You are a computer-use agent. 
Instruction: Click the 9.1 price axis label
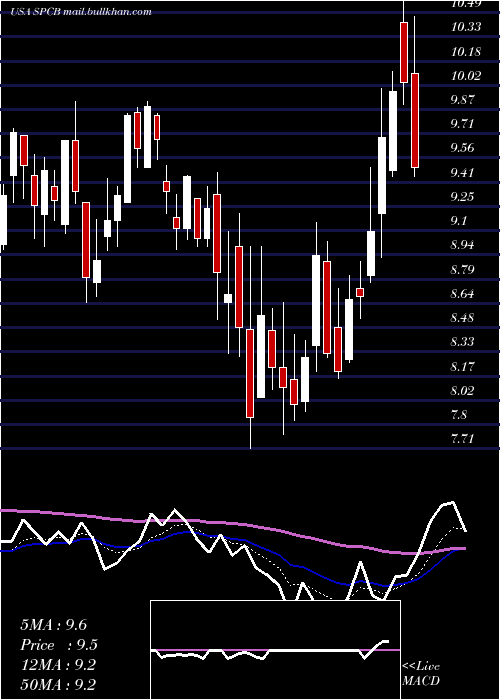459,221
